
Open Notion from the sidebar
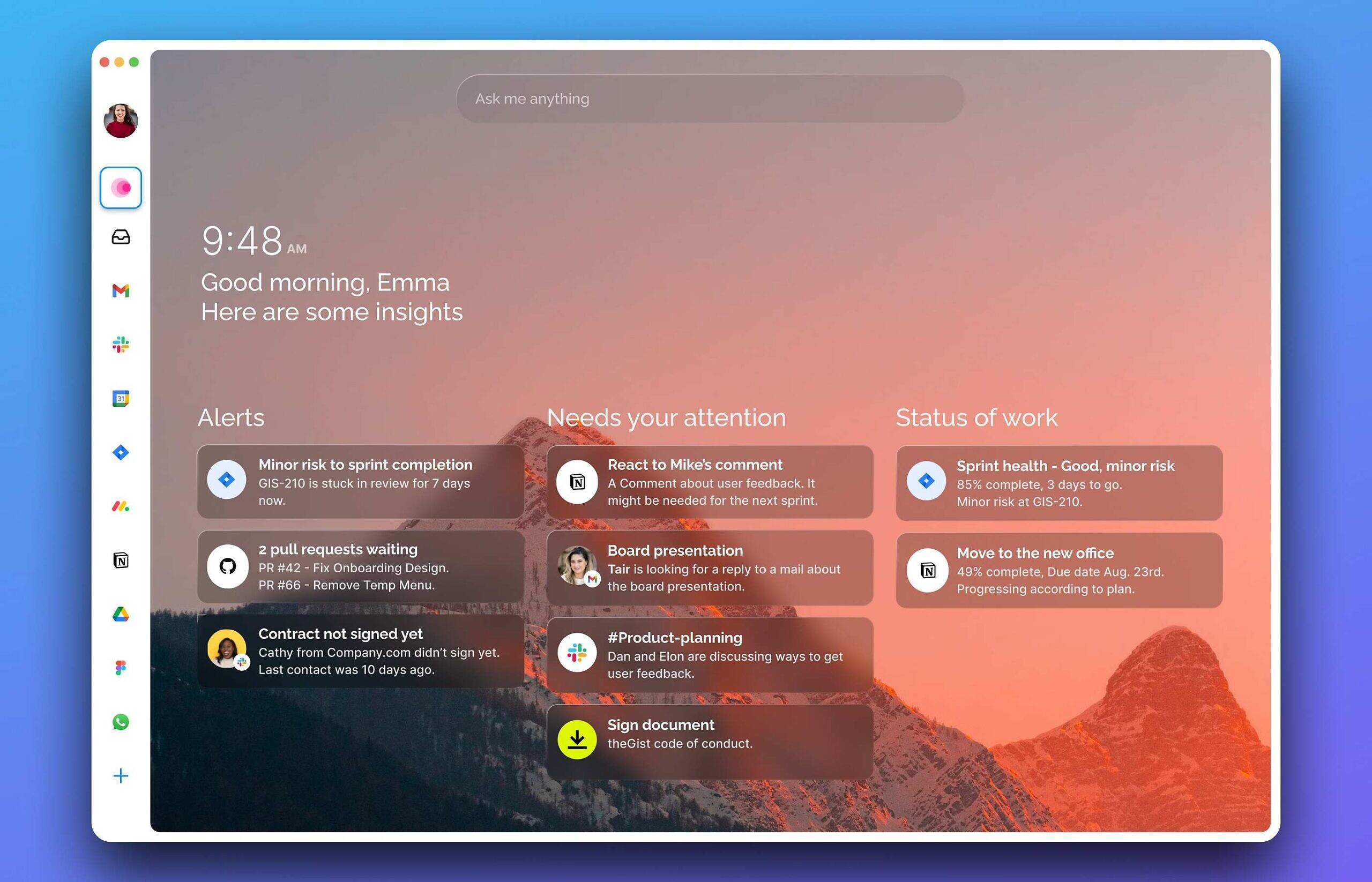pyautogui.click(x=120, y=560)
